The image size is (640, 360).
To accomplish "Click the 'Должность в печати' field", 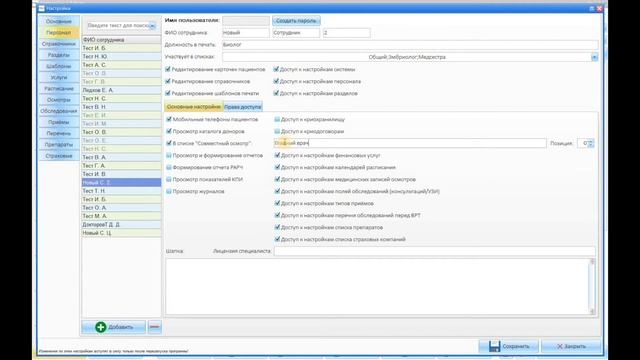I will coord(410,44).
